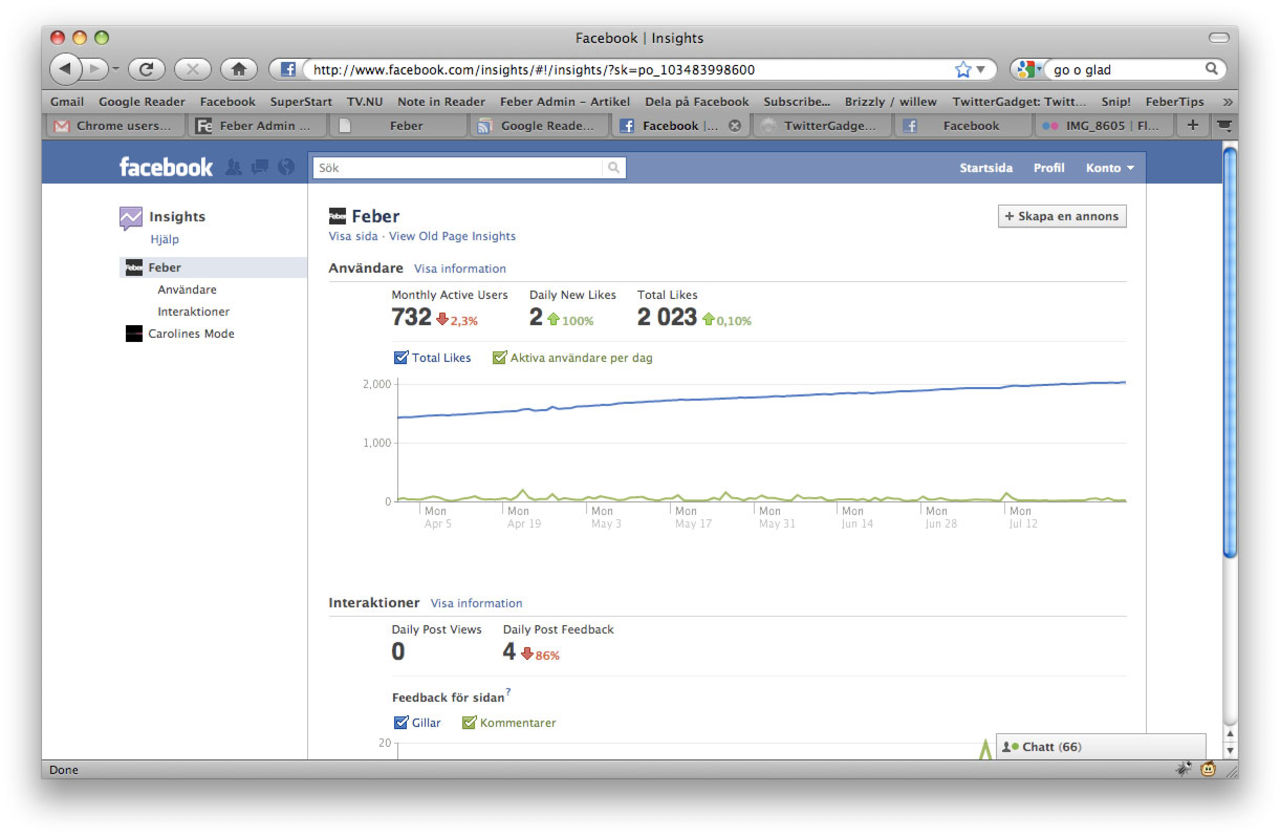Expand the bookmarks overflow chevron
Image resolution: width=1280 pixels, height=836 pixels.
point(1228,101)
